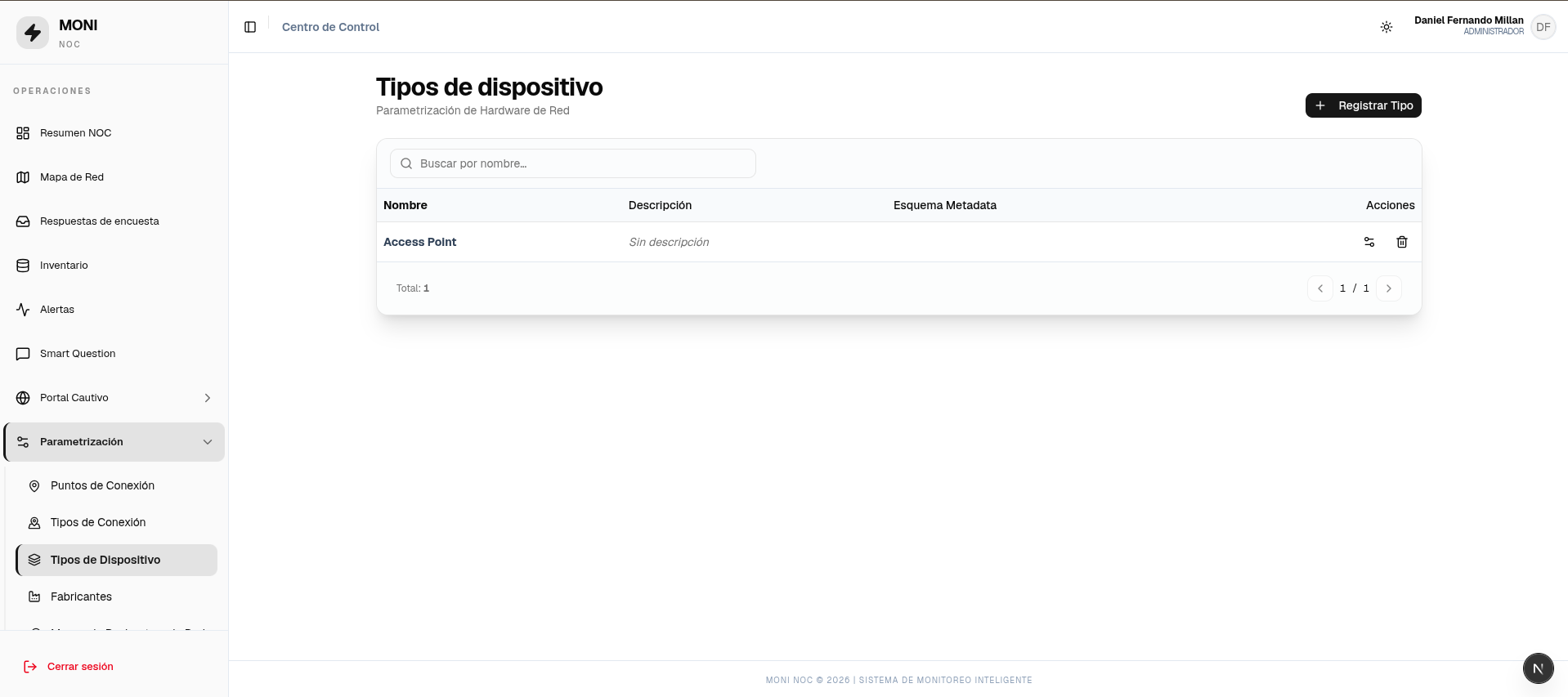The height and width of the screenshot is (697, 1568).
Task: Toggle the sidebar panel icon
Action: [250, 27]
